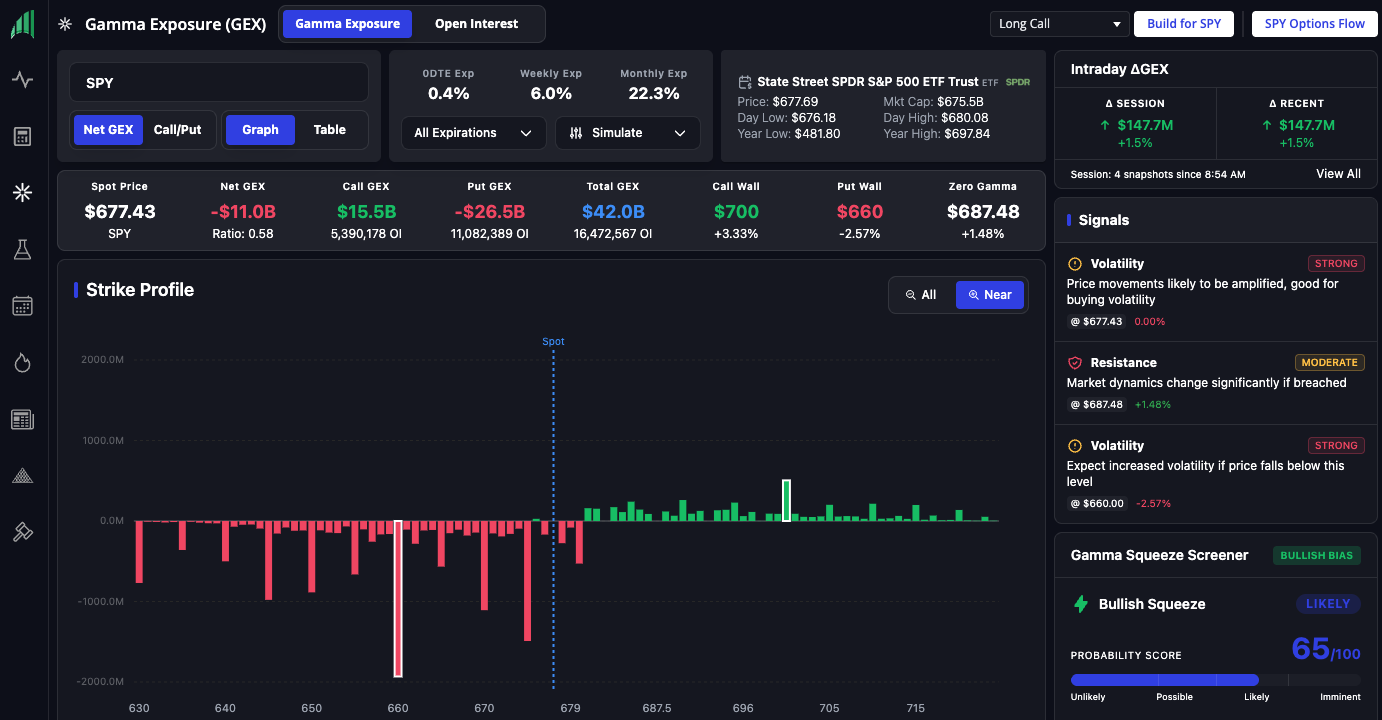Open the calendar tool in the left sidebar

(x=22, y=305)
